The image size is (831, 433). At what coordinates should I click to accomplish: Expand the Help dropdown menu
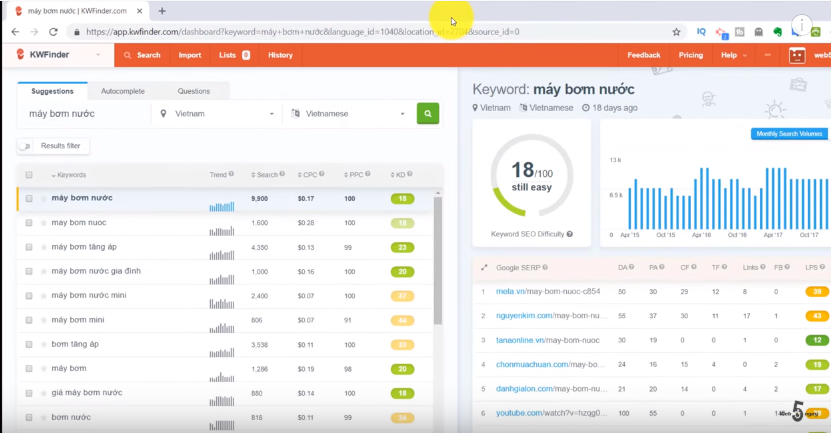pos(733,55)
